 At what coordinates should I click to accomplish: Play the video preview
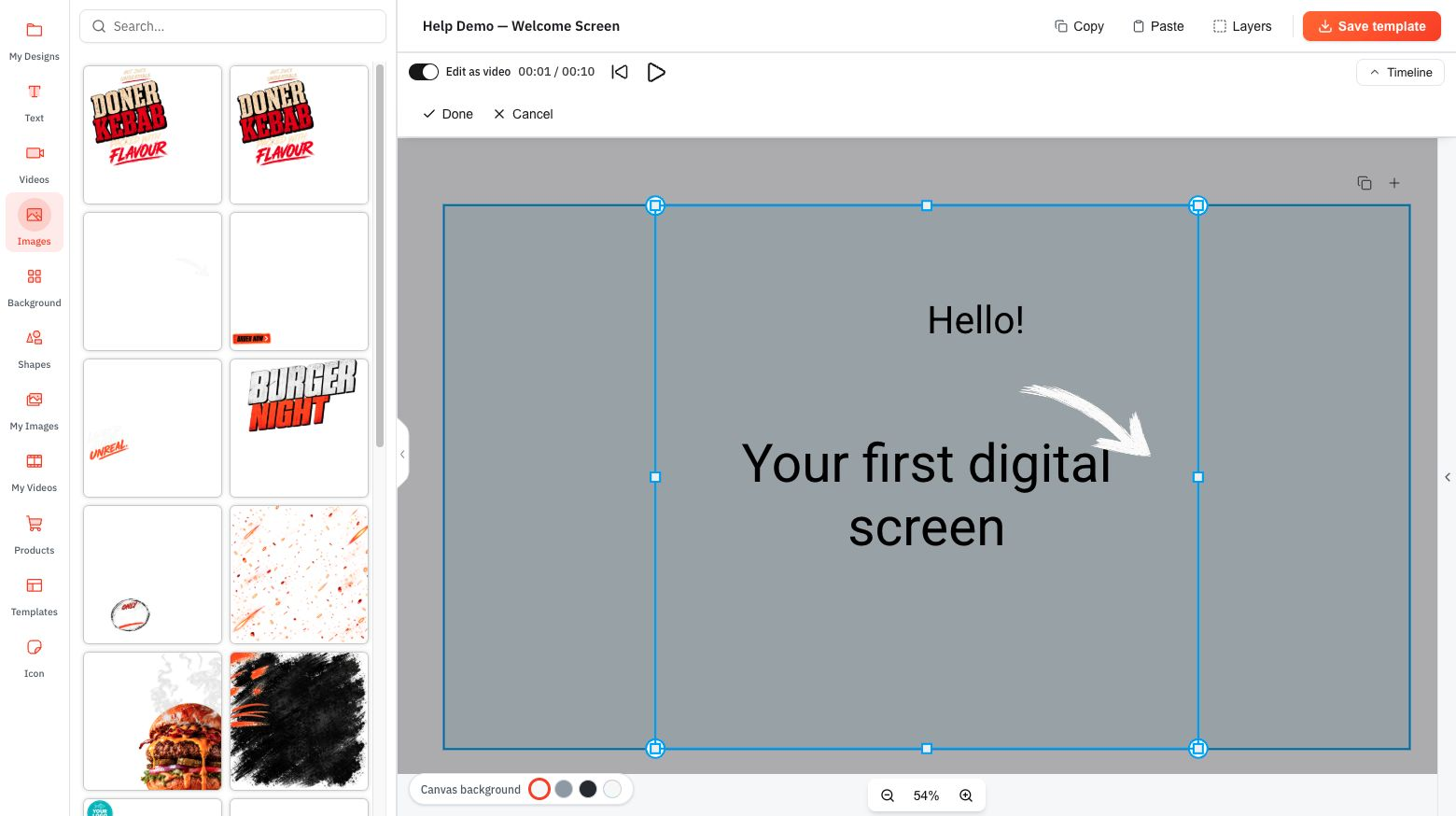click(656, 72)
